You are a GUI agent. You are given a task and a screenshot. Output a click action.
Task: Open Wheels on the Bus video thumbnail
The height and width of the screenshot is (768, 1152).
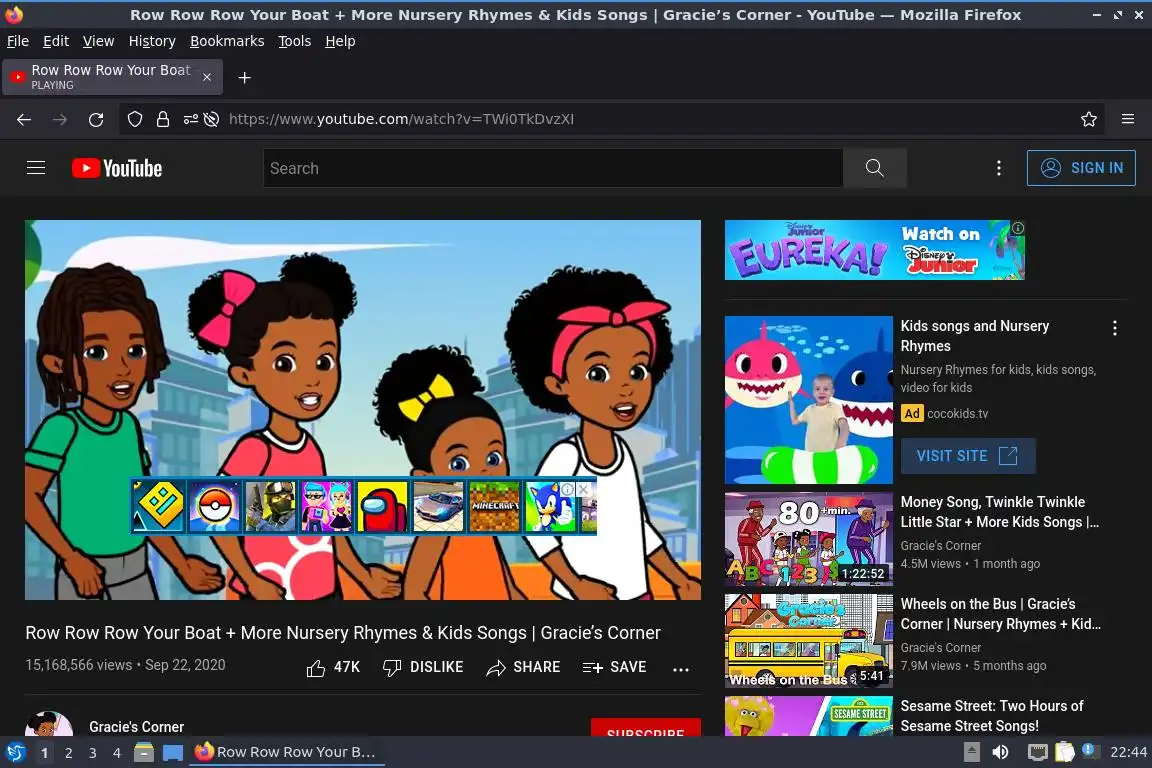point(808,641)
